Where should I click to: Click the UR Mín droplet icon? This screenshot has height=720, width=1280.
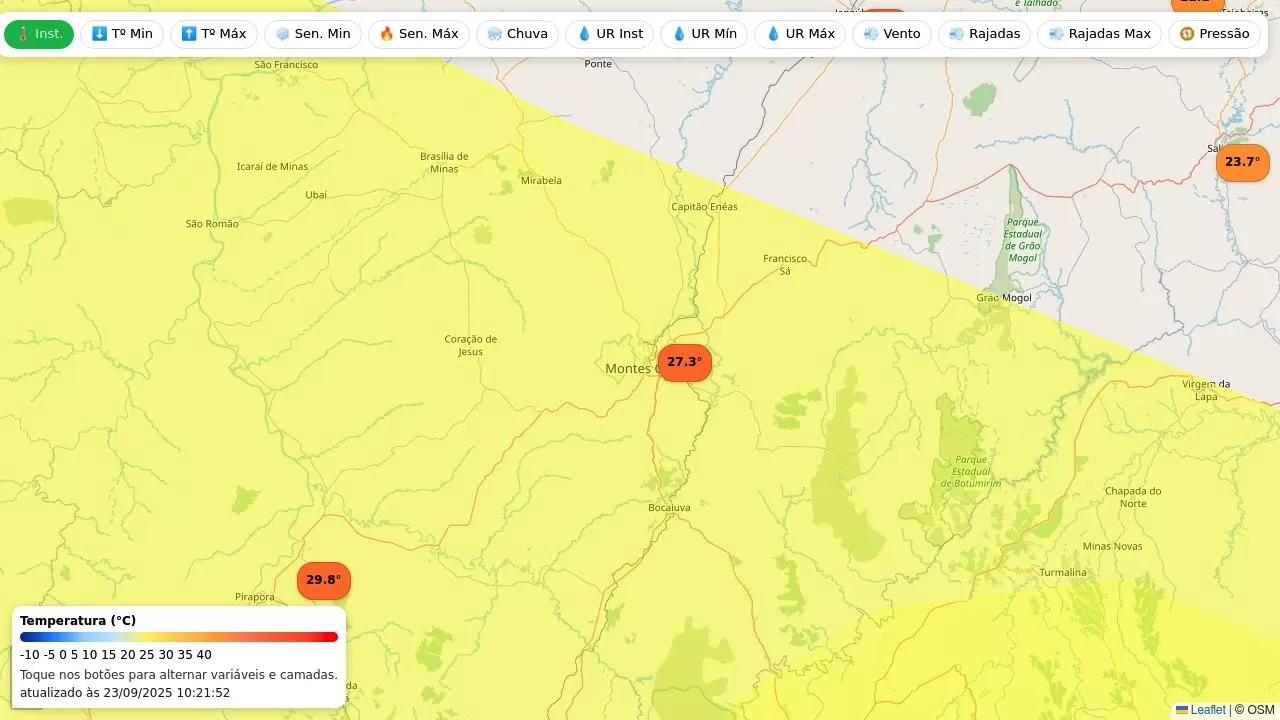(x=679, y=34)
